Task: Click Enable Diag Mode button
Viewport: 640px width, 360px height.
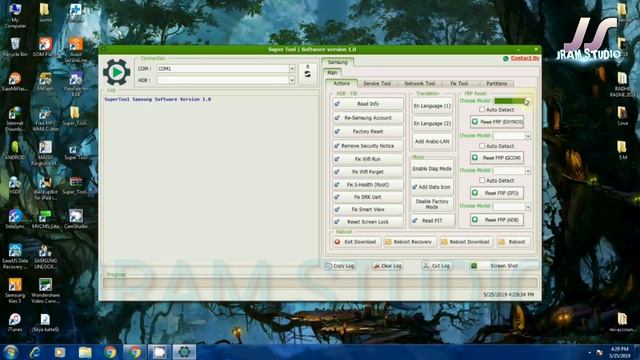Action: [432, 169]
